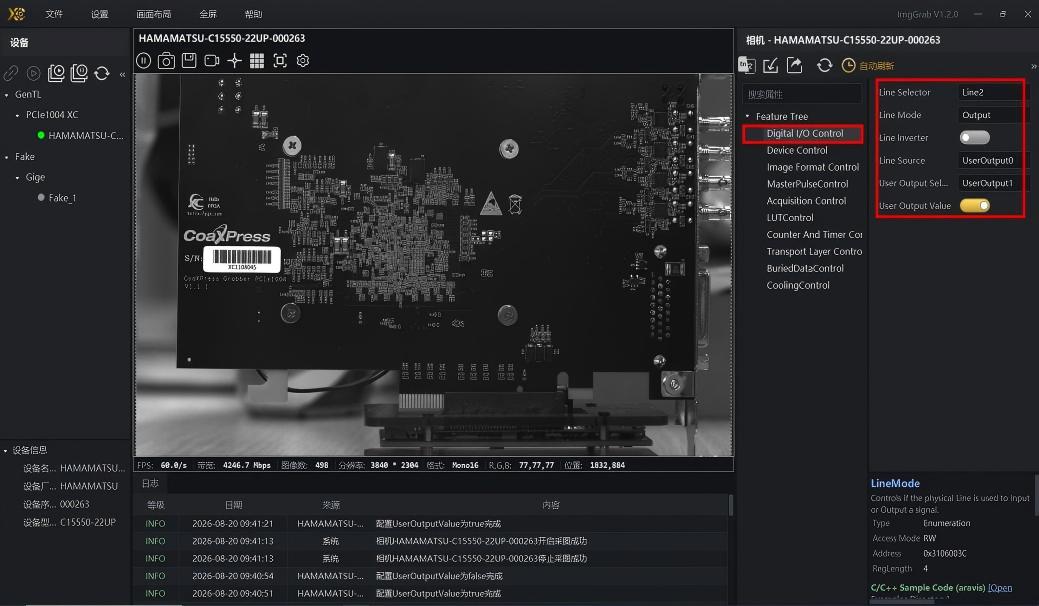Start video recording with the camcorder icon

pyautogui.click(x=211, y=61)
